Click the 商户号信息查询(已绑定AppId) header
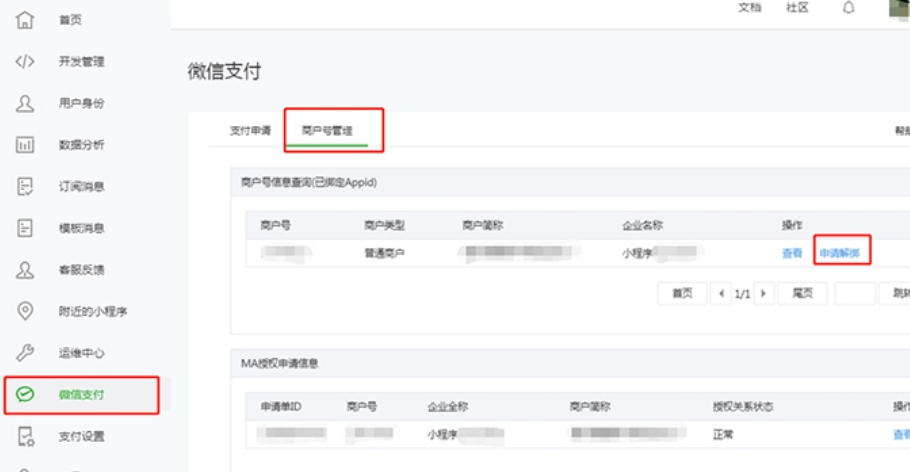The width and height of the screenshot is (910, 472). click(x=309, y=182)
